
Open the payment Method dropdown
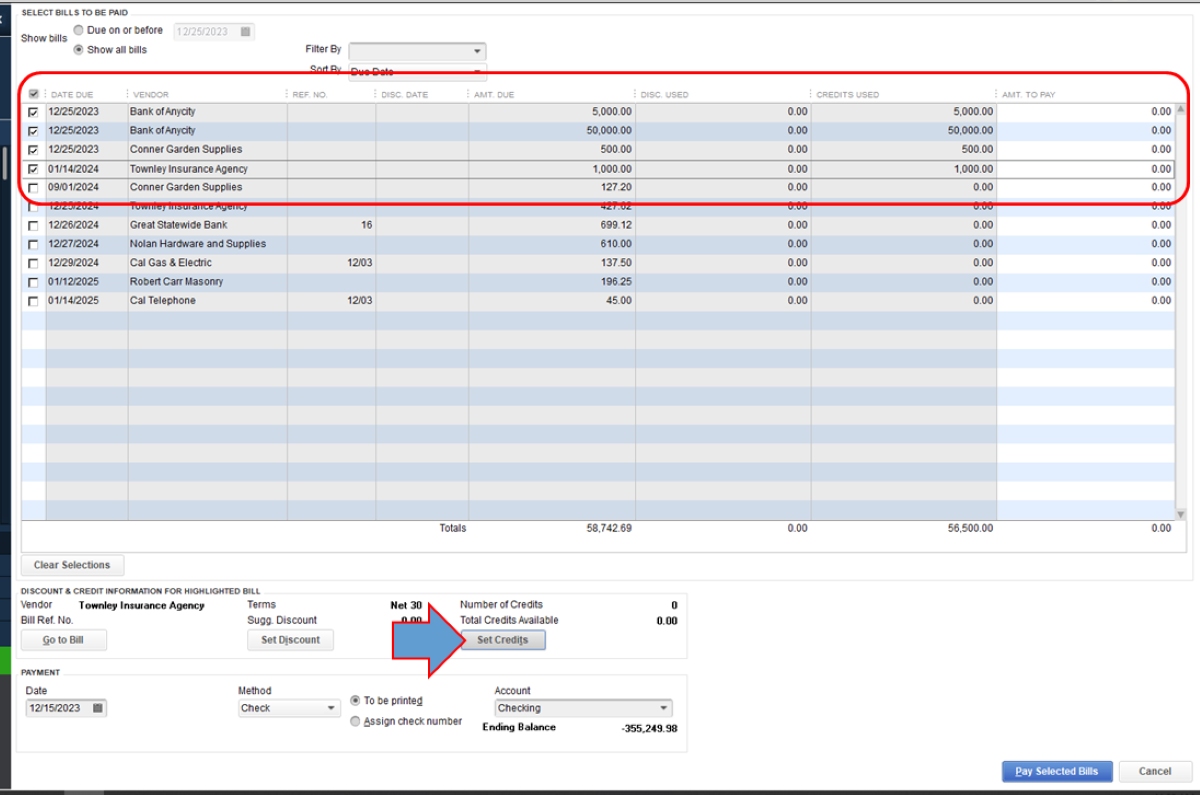pos(332,708)
